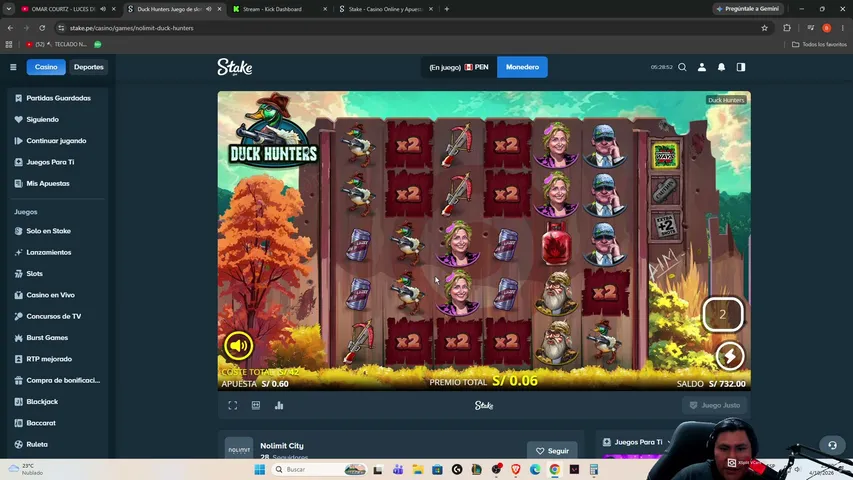Click the Extra +2 Shots booster icon
Image resolution: width=853 pixels, height=480 pixels.
click(665, 226)
